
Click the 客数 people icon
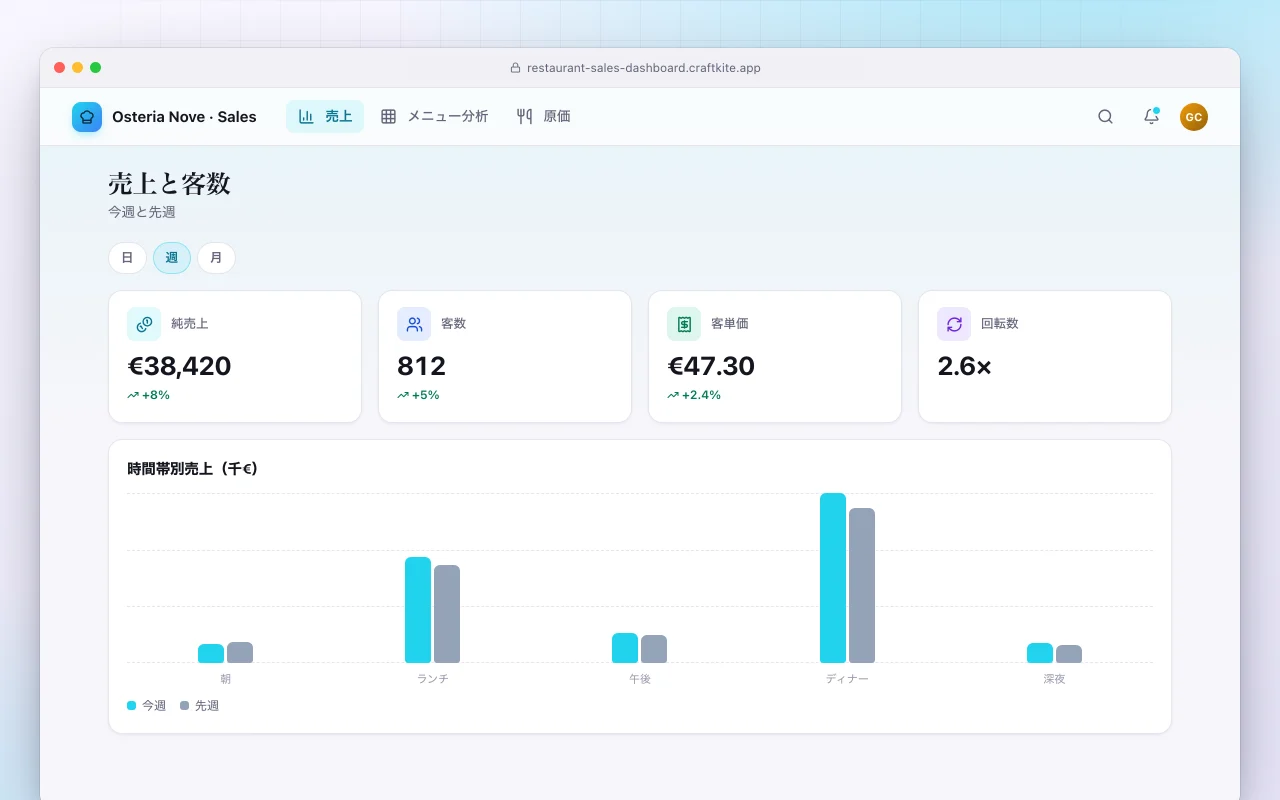pos(414,324)
